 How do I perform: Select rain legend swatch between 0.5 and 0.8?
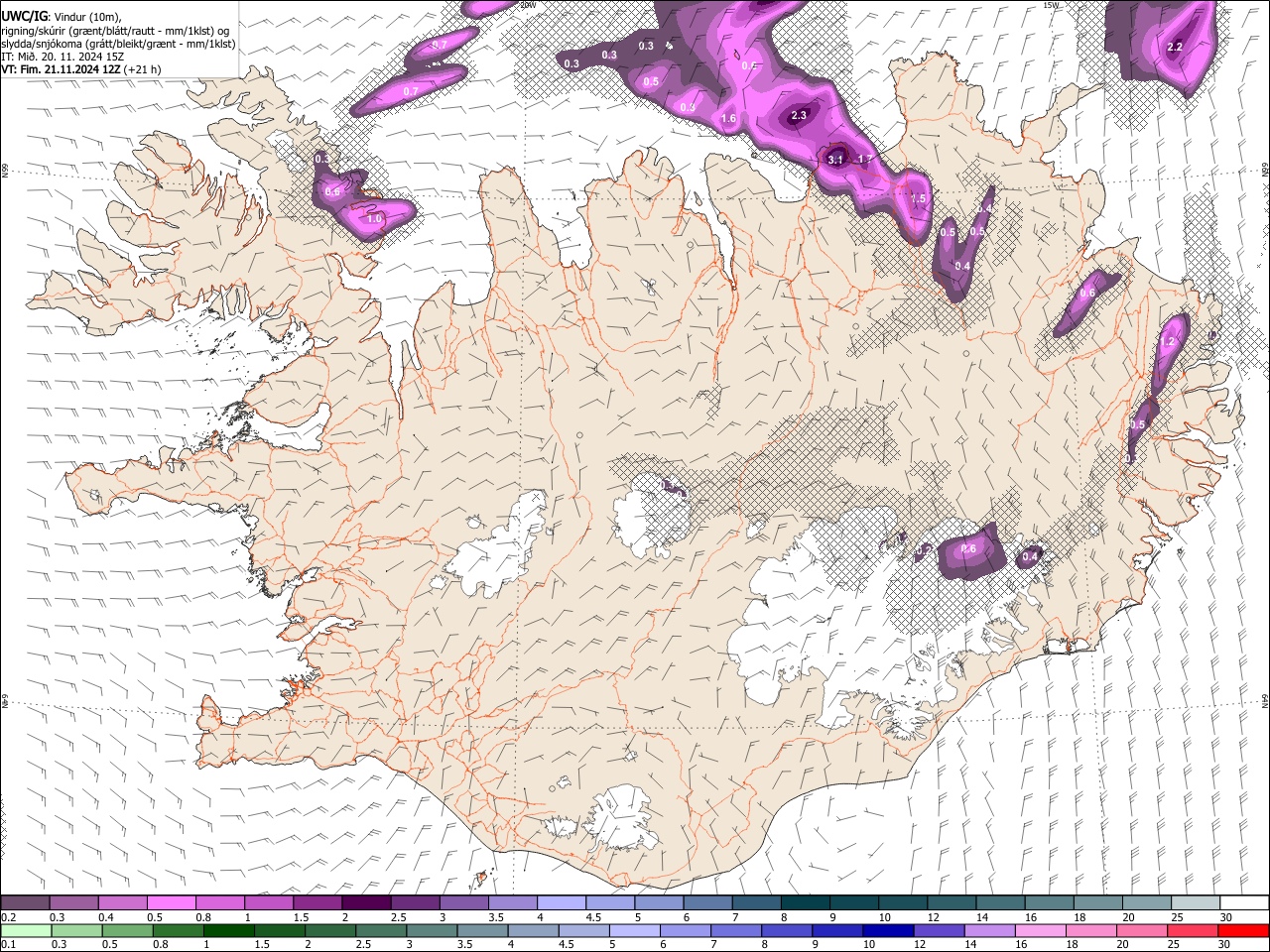coord(127,930)
